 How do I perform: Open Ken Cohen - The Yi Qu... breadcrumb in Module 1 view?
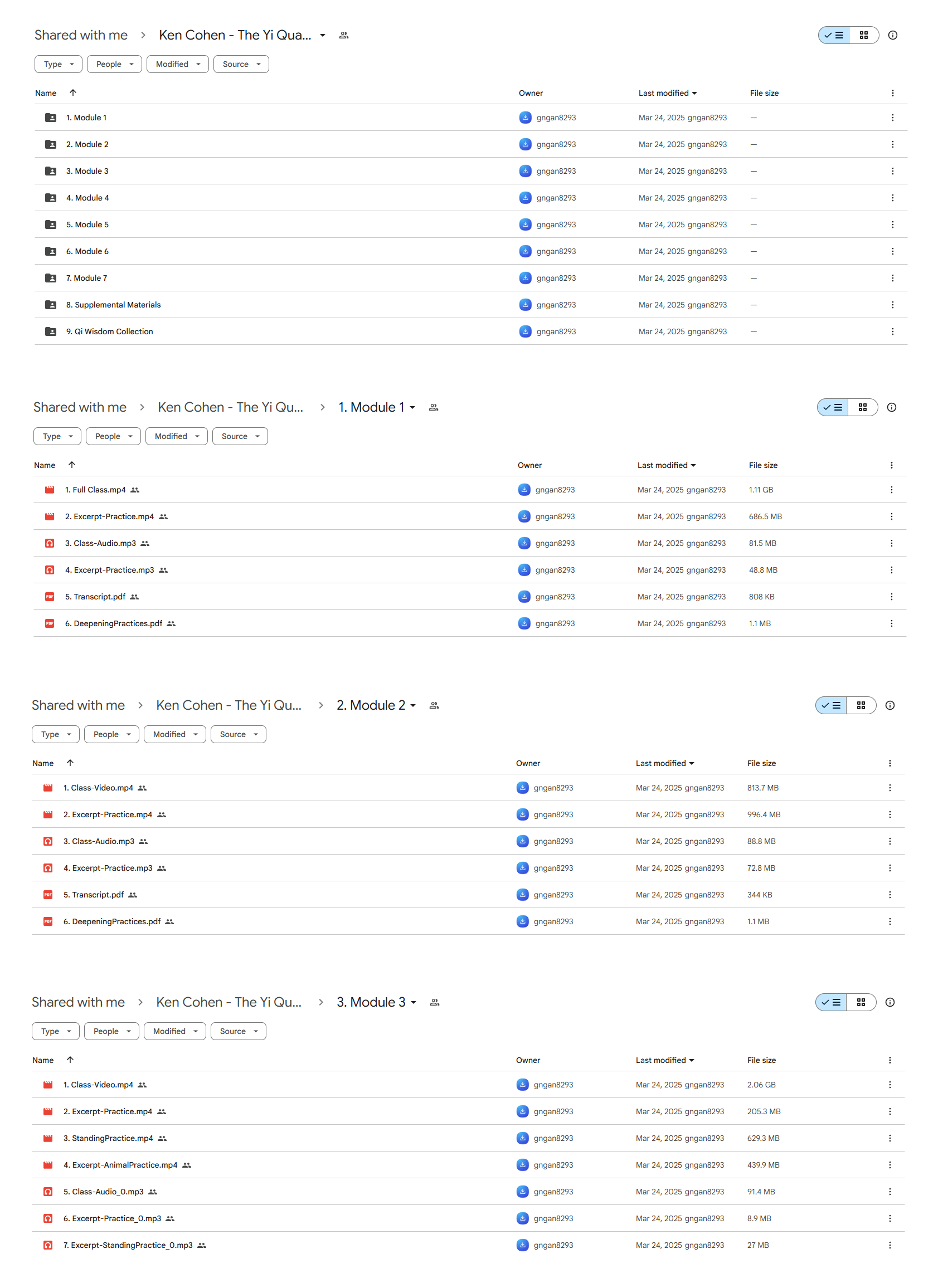(x=231, y=407)
